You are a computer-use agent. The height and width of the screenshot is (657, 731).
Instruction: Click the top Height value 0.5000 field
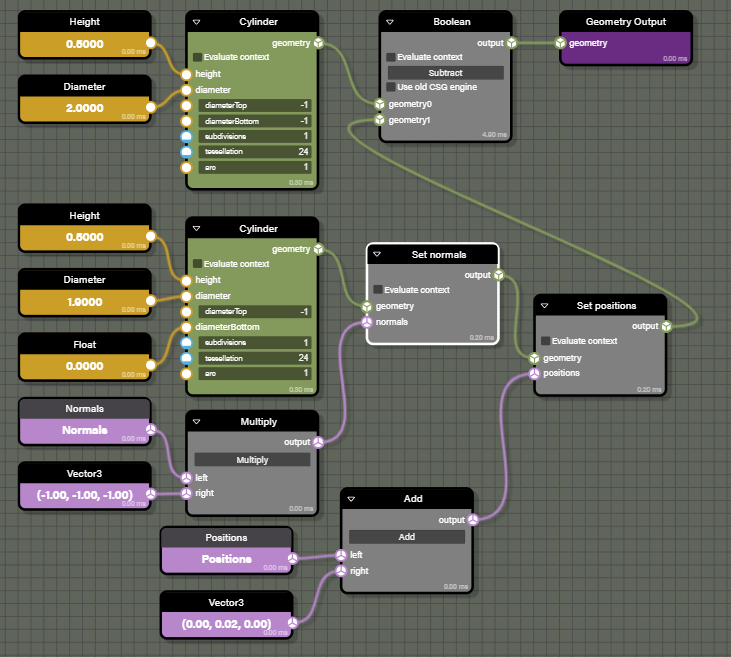pyautogui.click(x=84, y=44)
